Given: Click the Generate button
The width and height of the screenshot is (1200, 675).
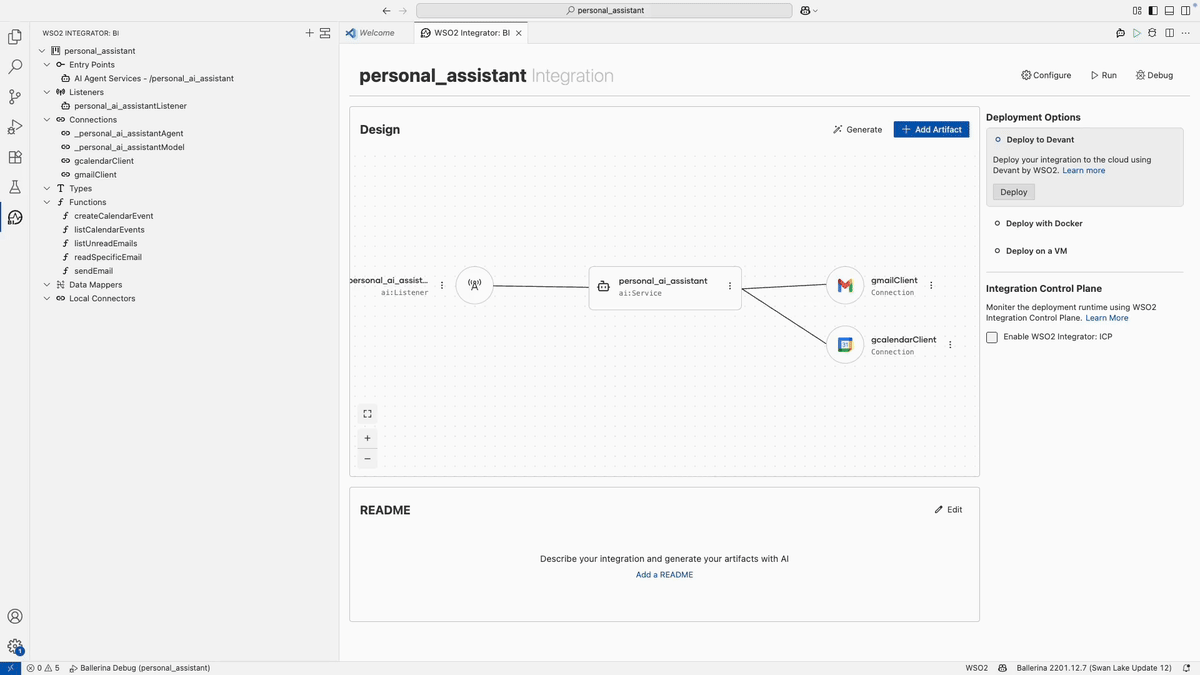Looking at the screenshot, I should point(858,129).
